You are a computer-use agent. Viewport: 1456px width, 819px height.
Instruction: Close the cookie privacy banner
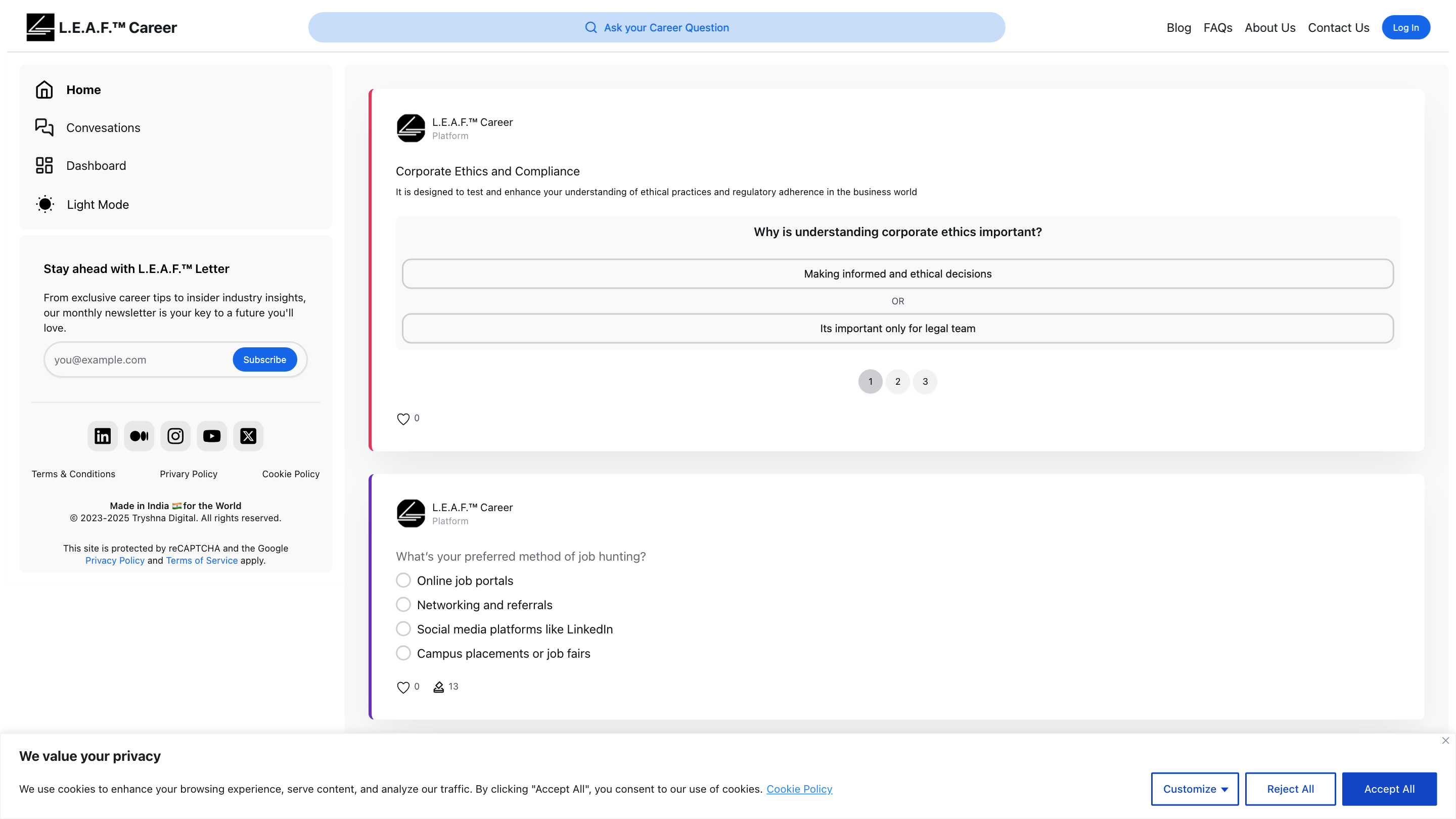click(x=1445, y=741)
